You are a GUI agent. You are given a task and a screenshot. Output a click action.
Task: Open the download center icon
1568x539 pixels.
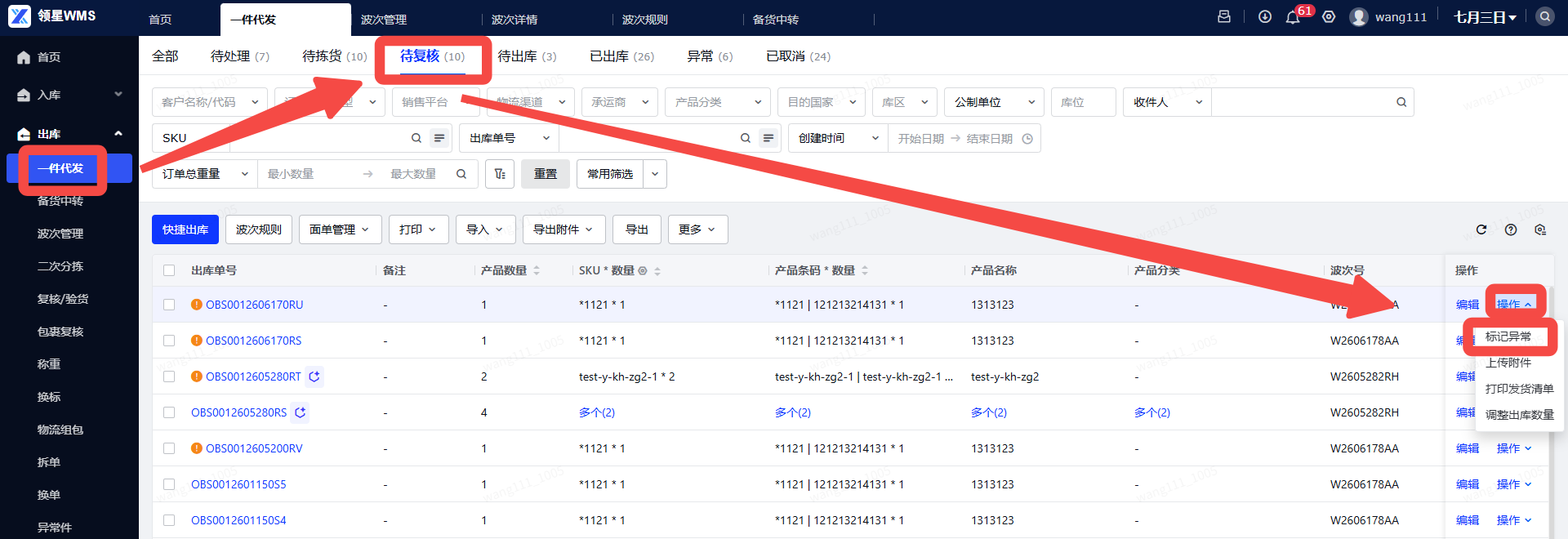click(x=1265, y=16)
